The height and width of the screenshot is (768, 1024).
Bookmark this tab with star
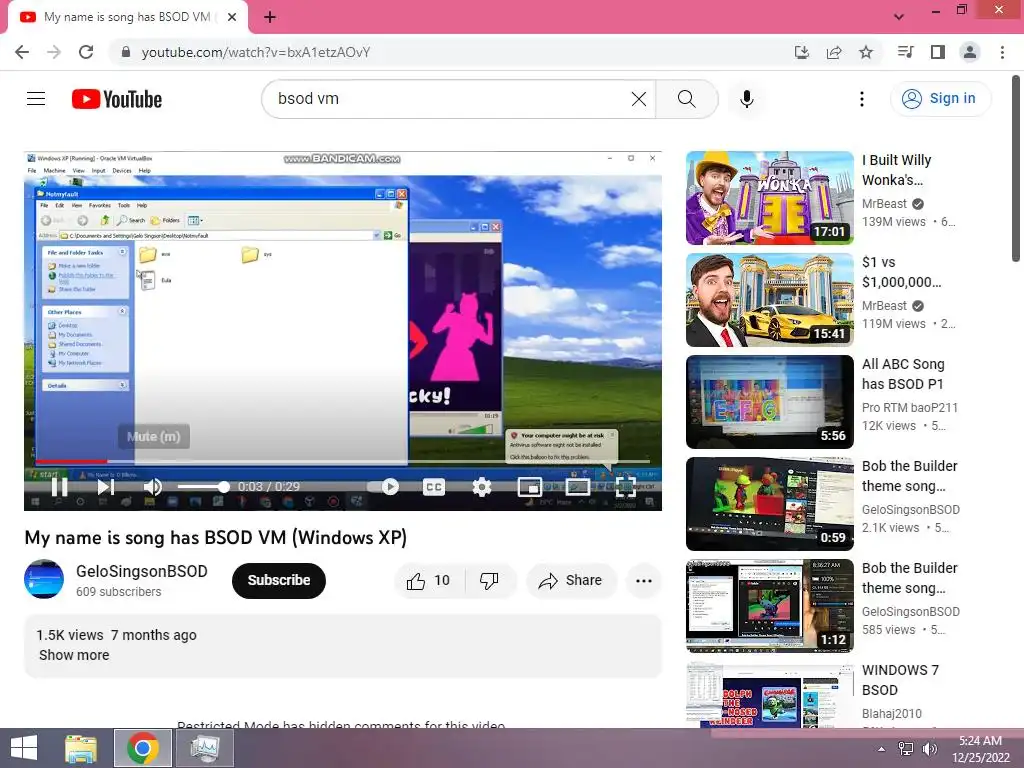(866, 52)
